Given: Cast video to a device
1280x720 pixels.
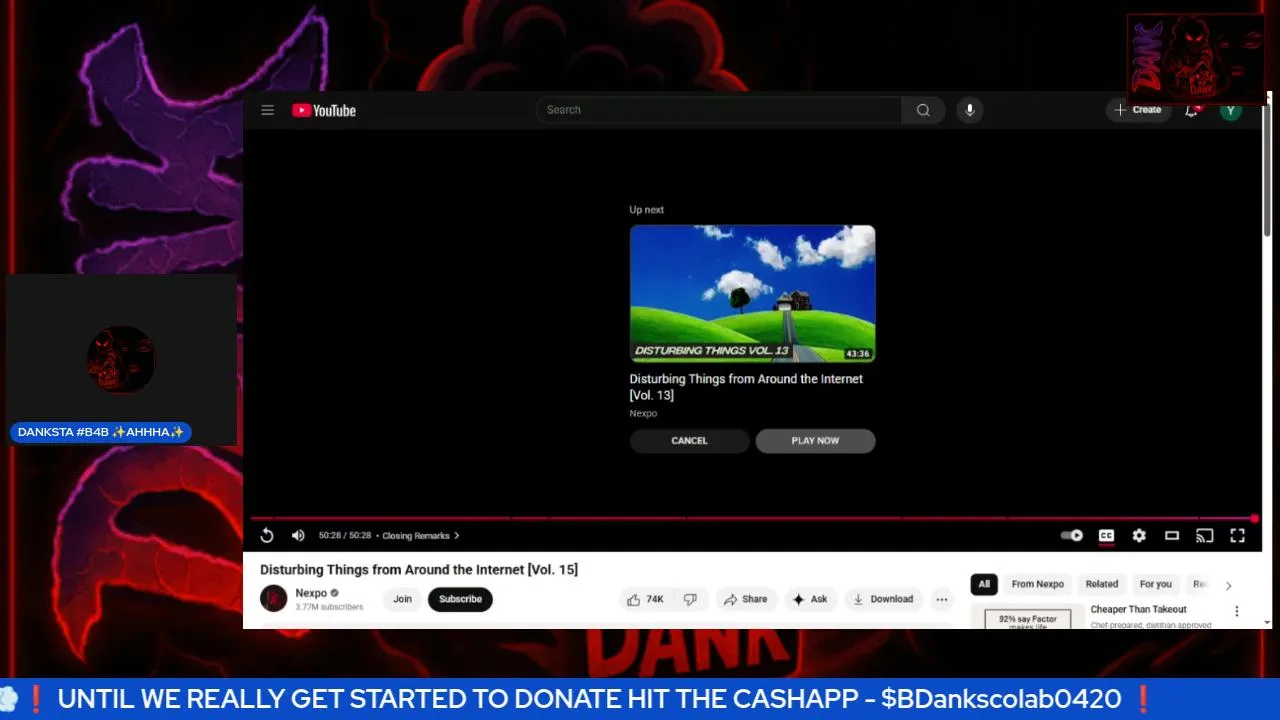Looking at the screenshot, I should 1205,536.
